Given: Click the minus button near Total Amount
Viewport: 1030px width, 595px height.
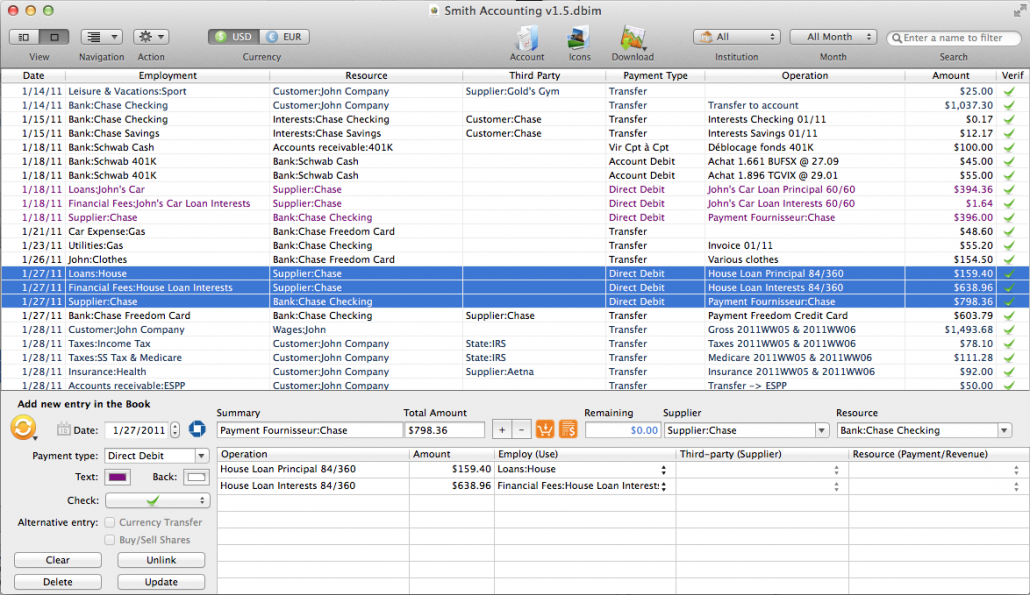Looking at the screenshot, I should point(521,430).
